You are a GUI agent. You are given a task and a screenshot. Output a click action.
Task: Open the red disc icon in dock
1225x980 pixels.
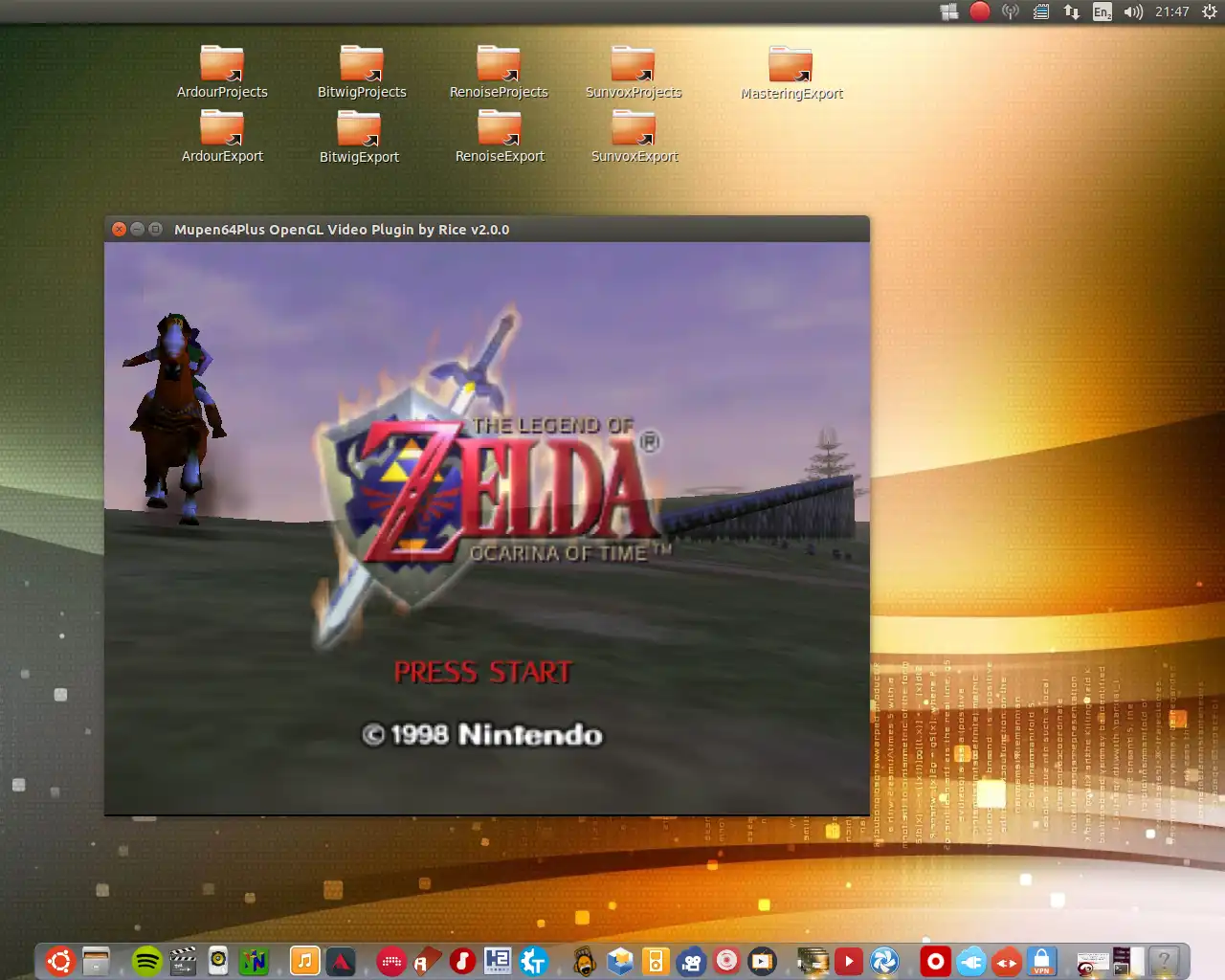click(726, 960)
